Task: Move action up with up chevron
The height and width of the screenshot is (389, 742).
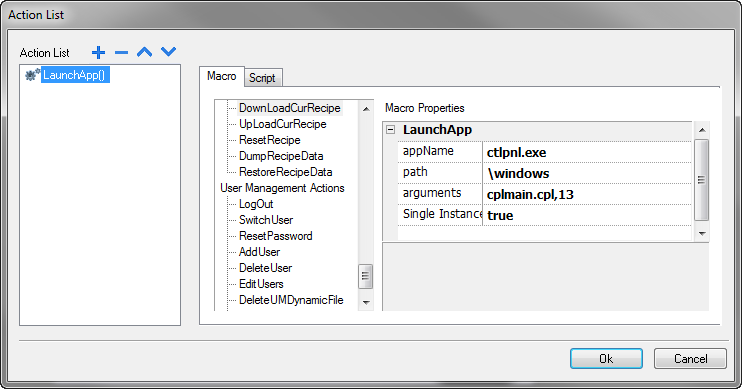Action: (x=144, y=52)
